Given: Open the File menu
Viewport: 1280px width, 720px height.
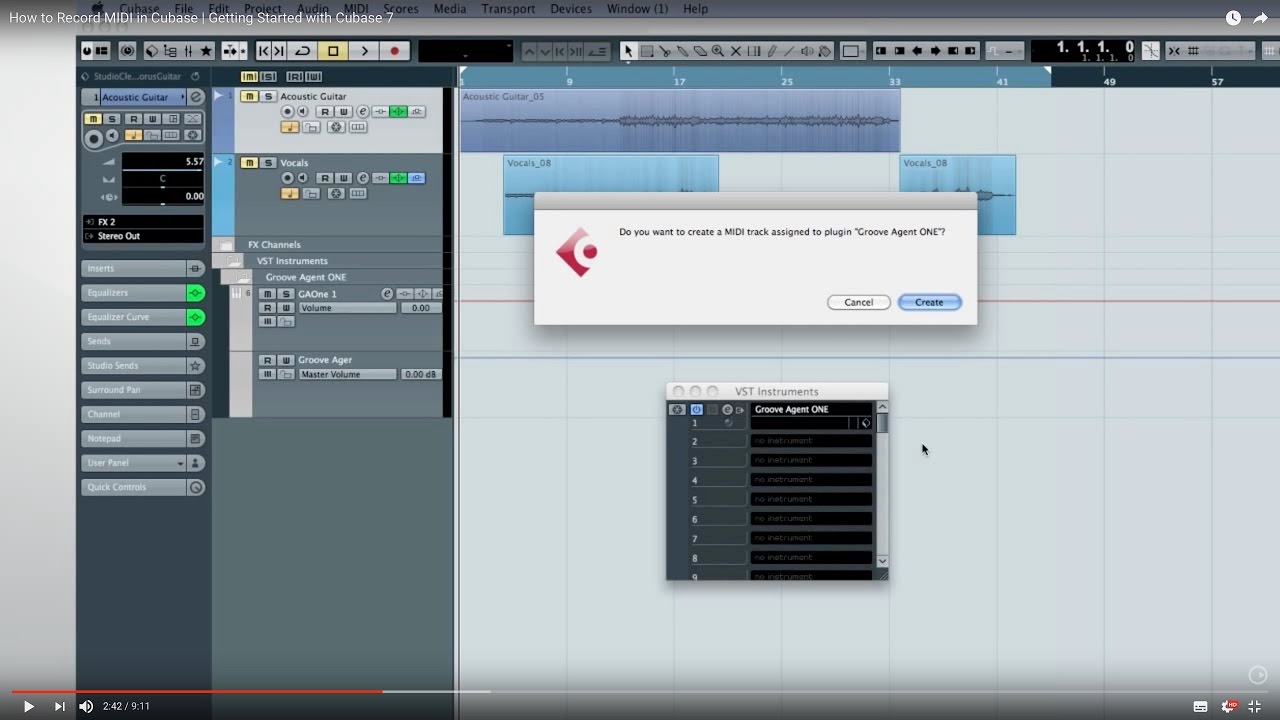Looking at the screenshot, I should (183, 9).
